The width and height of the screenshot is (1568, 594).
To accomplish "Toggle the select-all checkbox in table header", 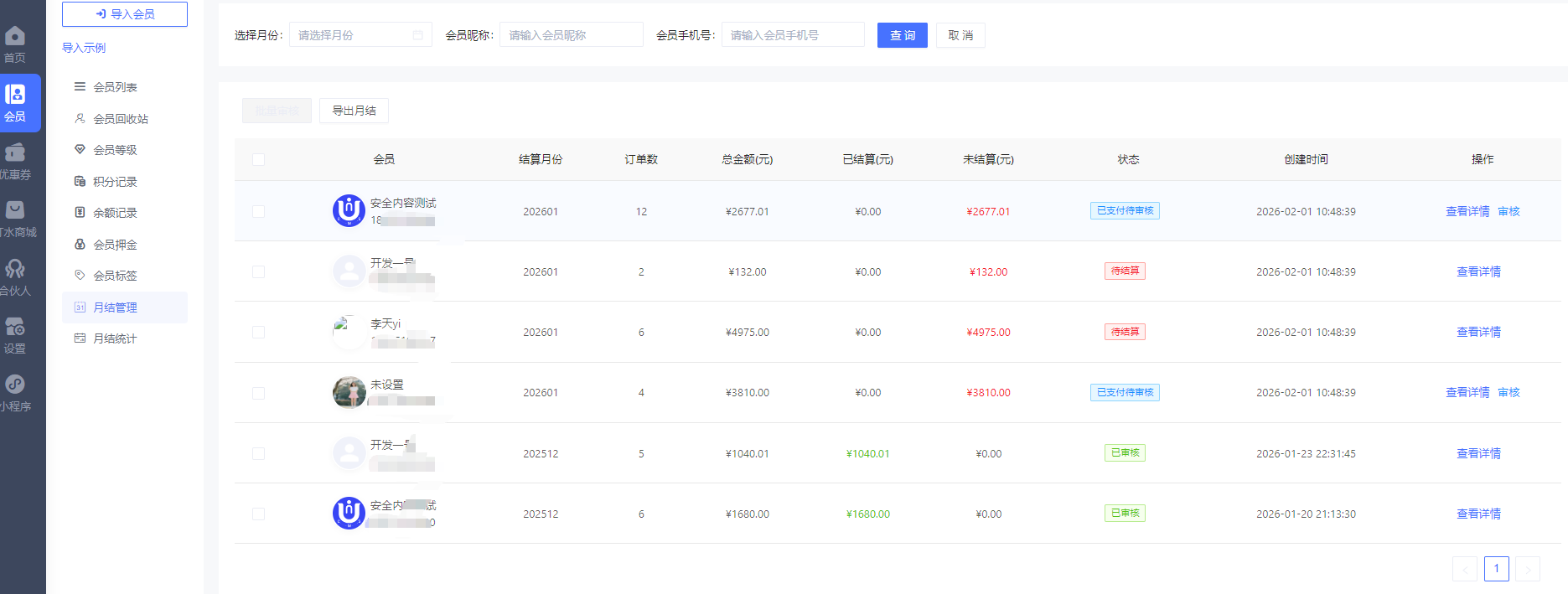I will coord(258,159).
